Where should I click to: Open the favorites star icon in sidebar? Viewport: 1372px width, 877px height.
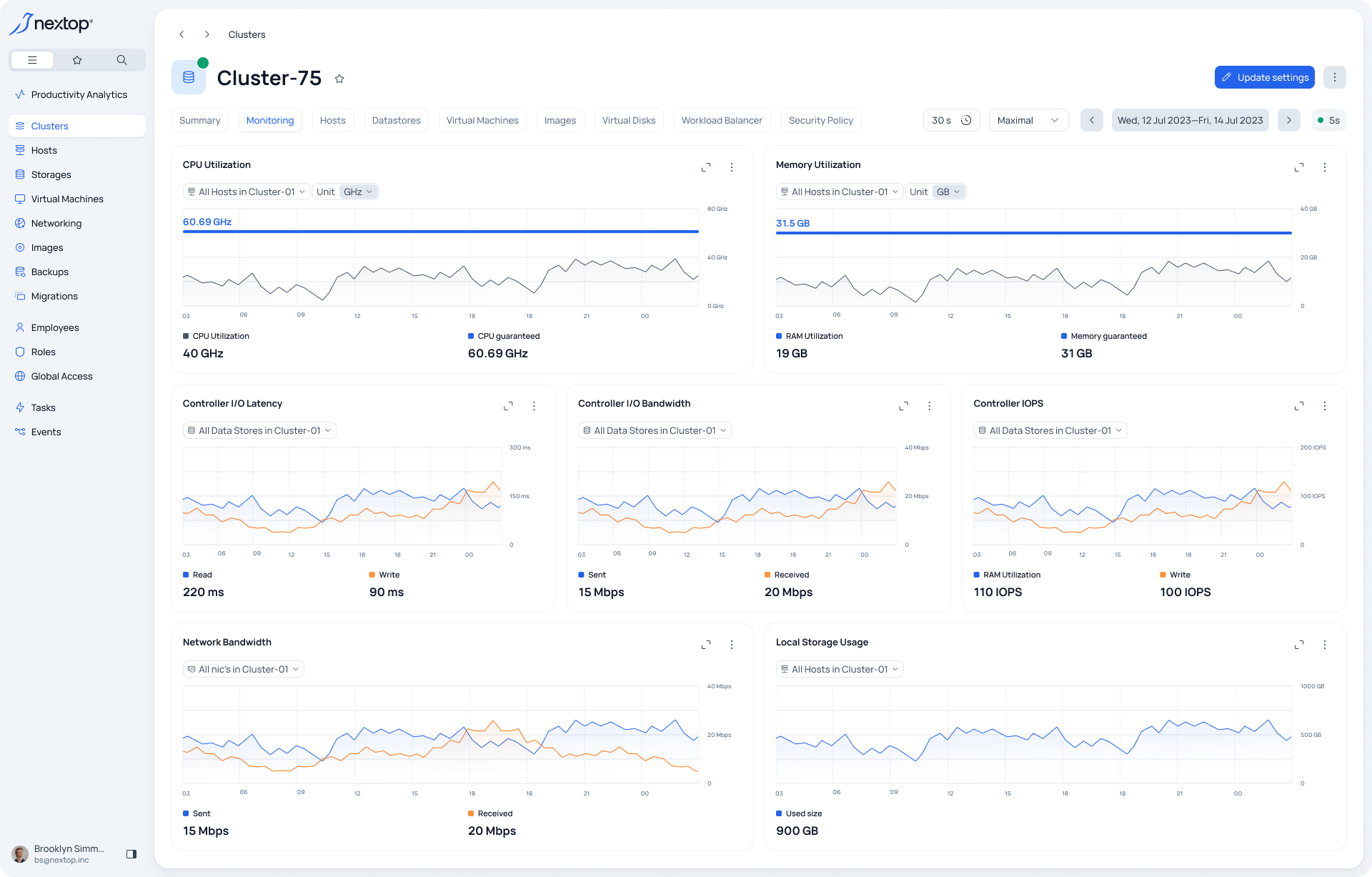coord(77,60)
